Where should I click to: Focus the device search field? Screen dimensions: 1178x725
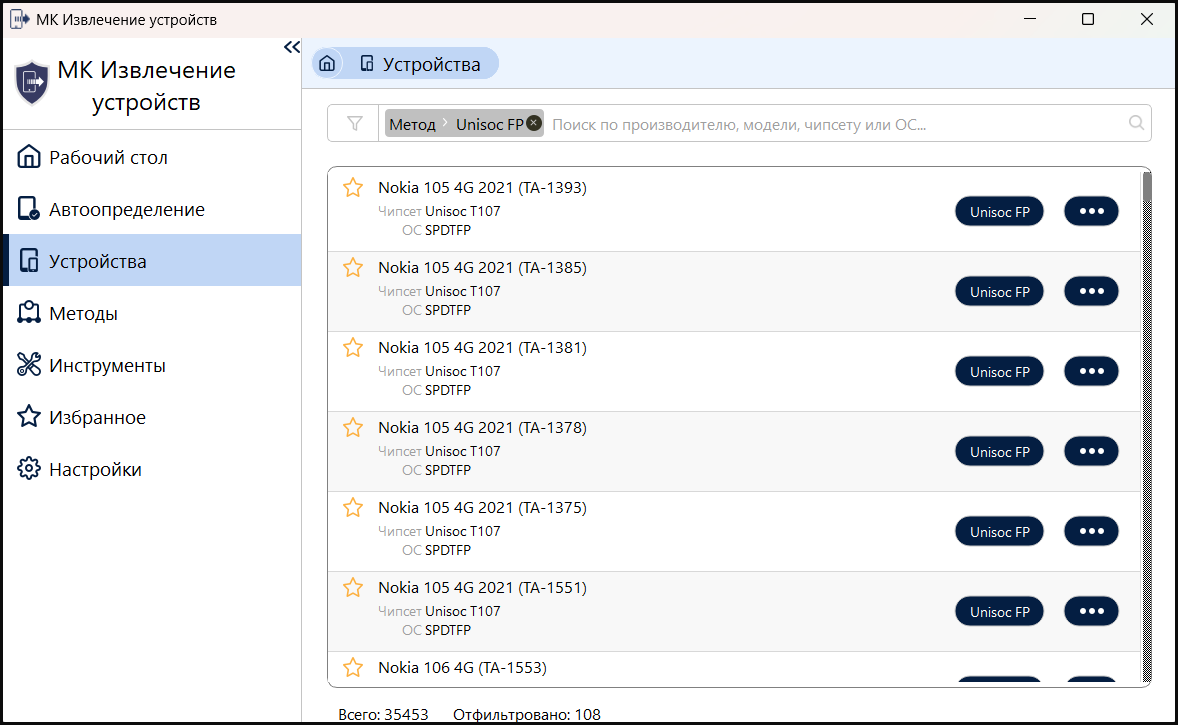[x=835, y=124]
